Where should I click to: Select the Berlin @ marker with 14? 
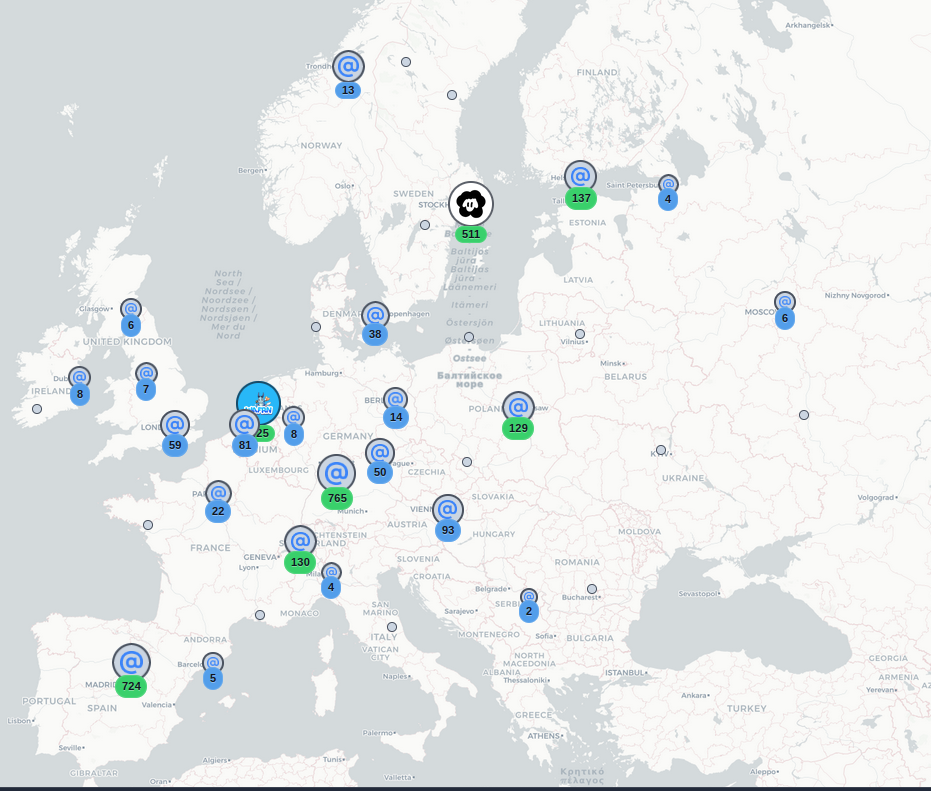pos(396,397)
